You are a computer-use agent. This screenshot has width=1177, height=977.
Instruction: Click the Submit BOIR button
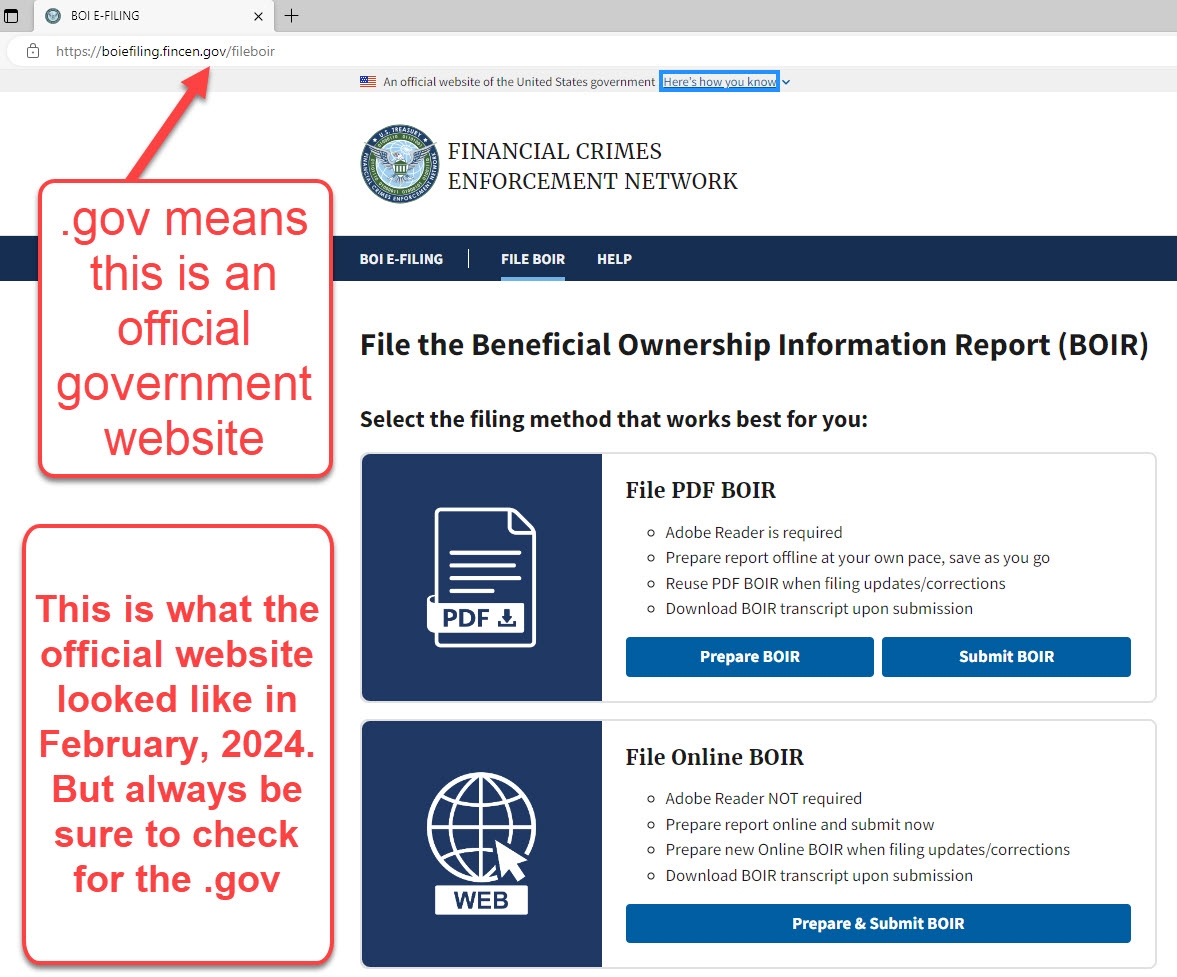point(1007,657)
